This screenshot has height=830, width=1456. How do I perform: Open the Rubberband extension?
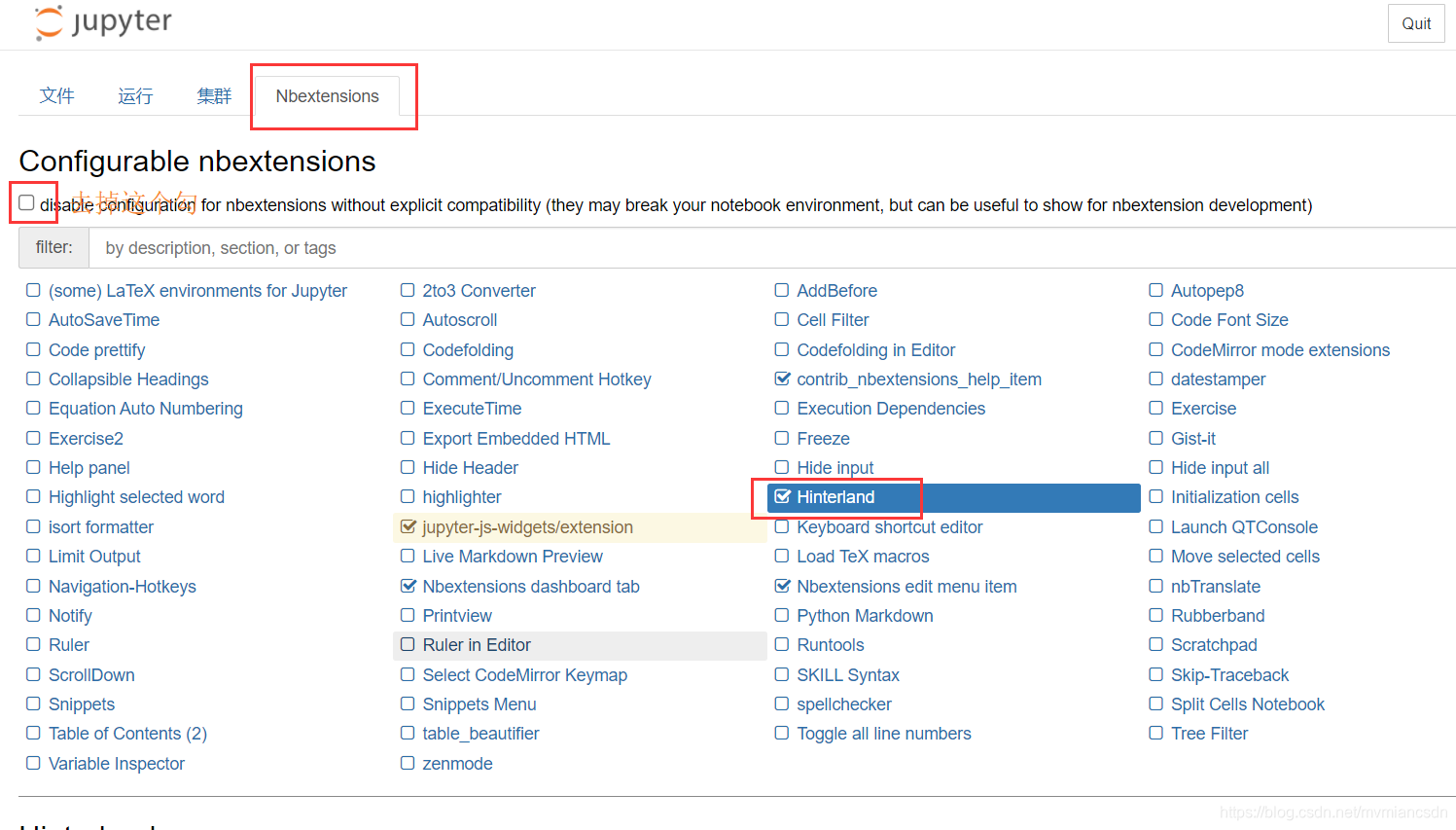[x=1218, y=616]
